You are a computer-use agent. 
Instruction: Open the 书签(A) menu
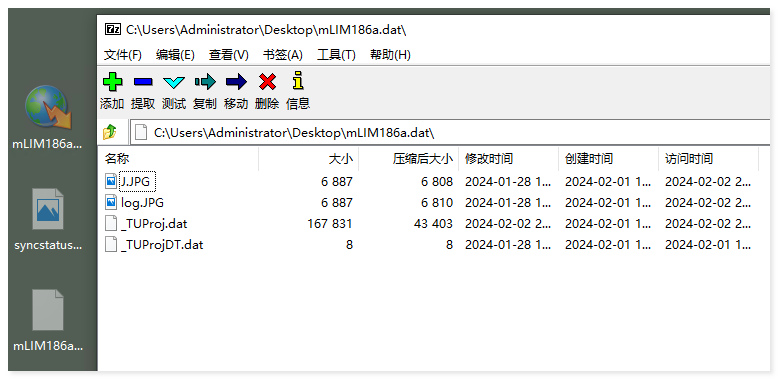pyautogui.click(x=283, y=55)
